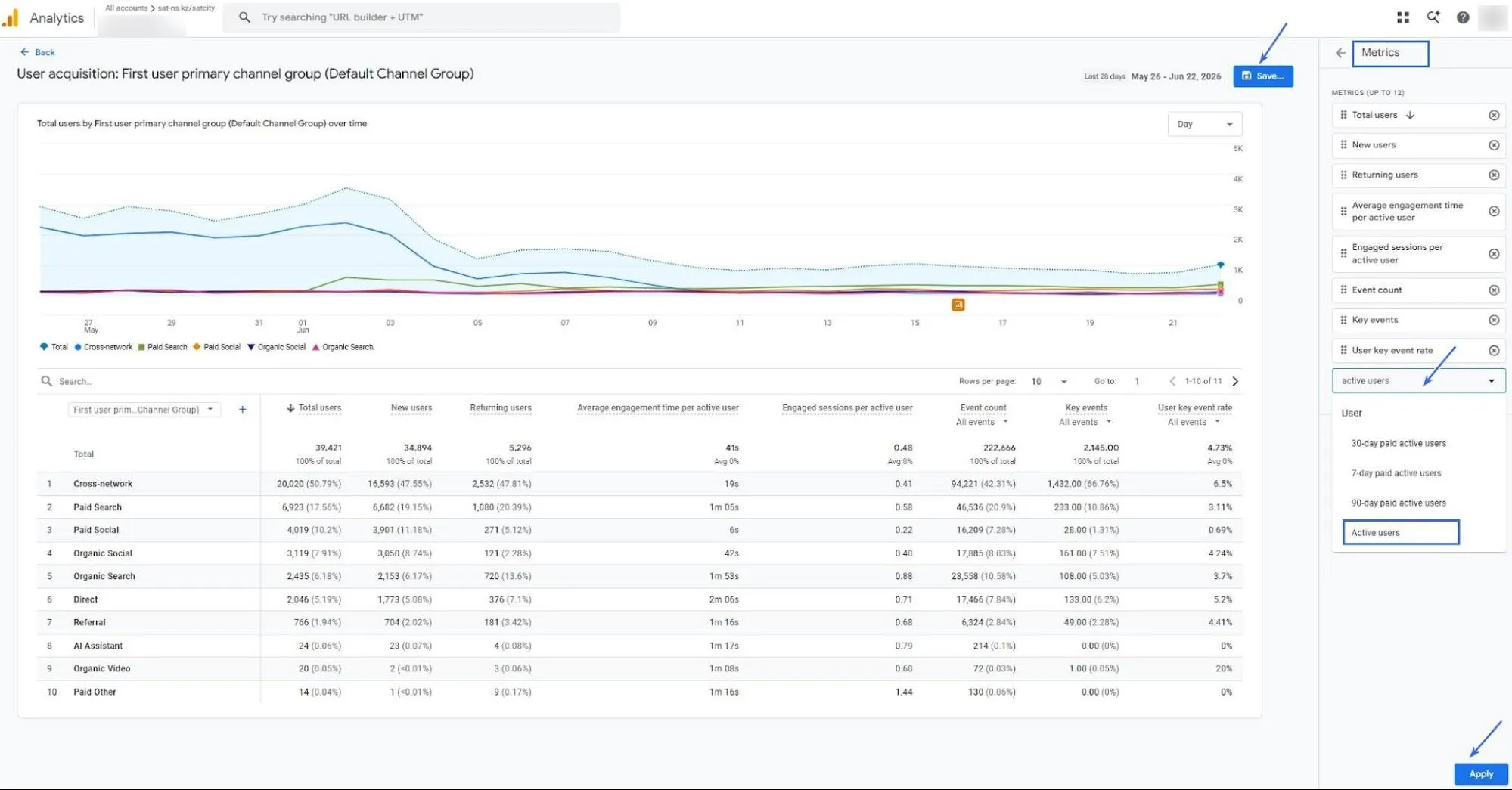
Task: Open the Day granularity dropdown
Action: [x=1205, y=124]
